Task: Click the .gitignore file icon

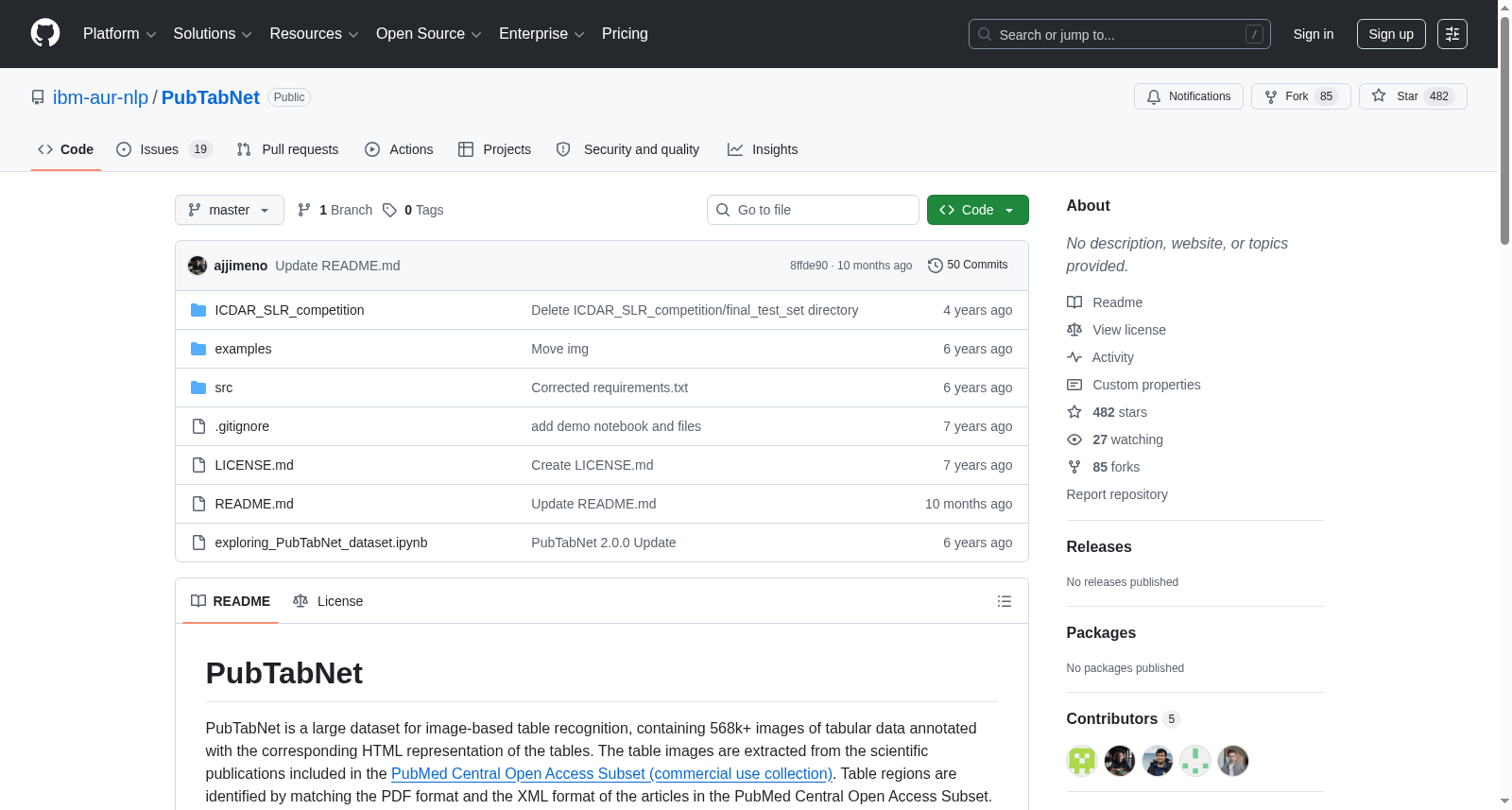Action: 198,426
